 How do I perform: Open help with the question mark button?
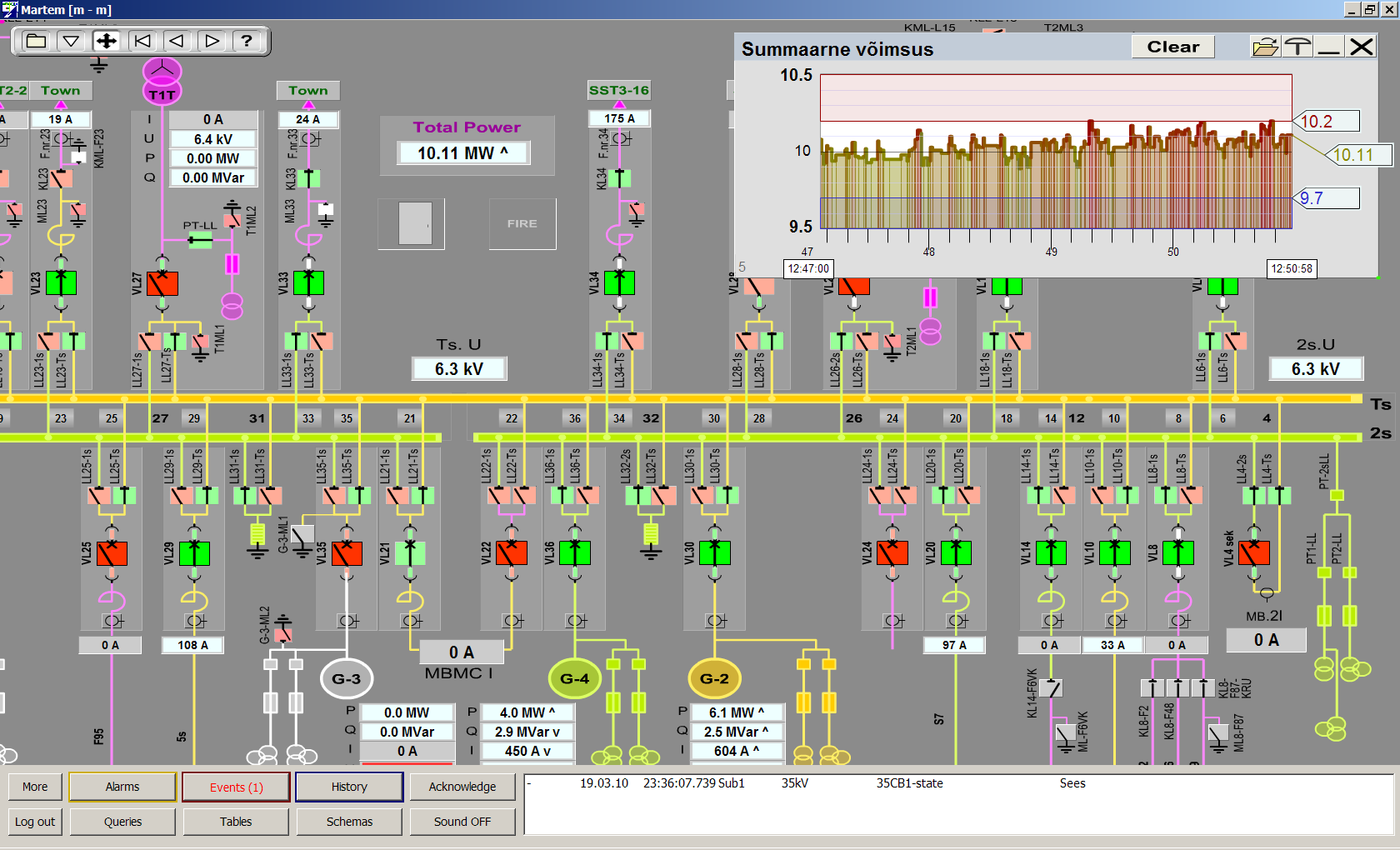tap(247, 41)
